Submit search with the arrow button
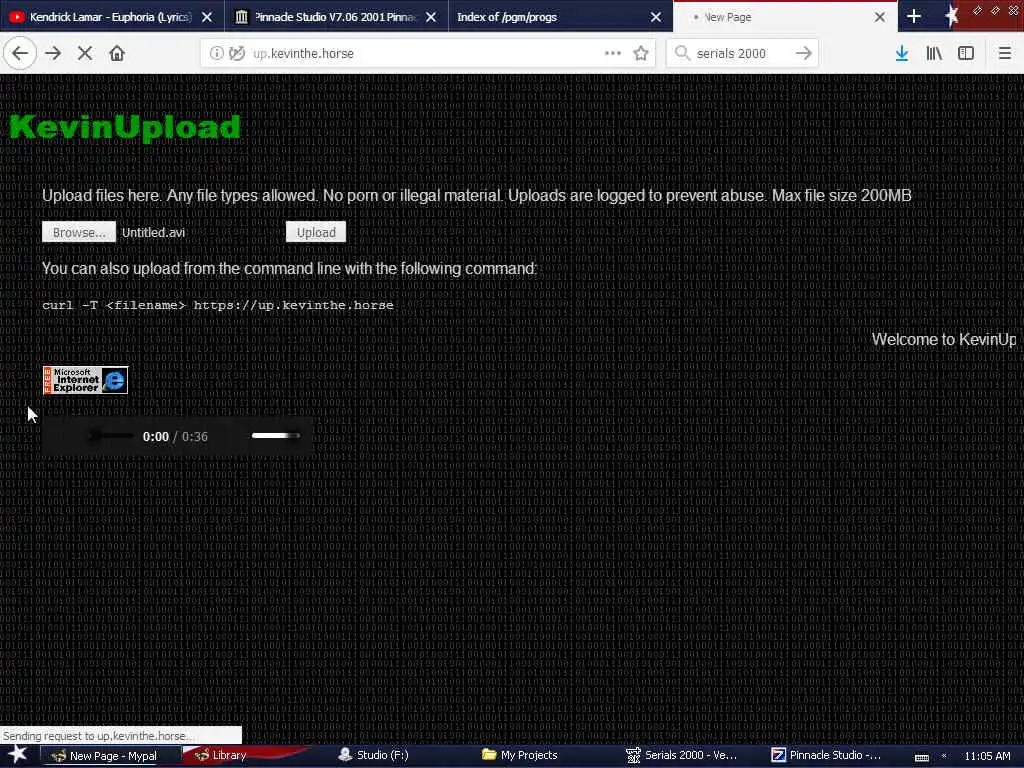Image resolution: width=1024 pixels, height=768 pixels. coord(804,54)
